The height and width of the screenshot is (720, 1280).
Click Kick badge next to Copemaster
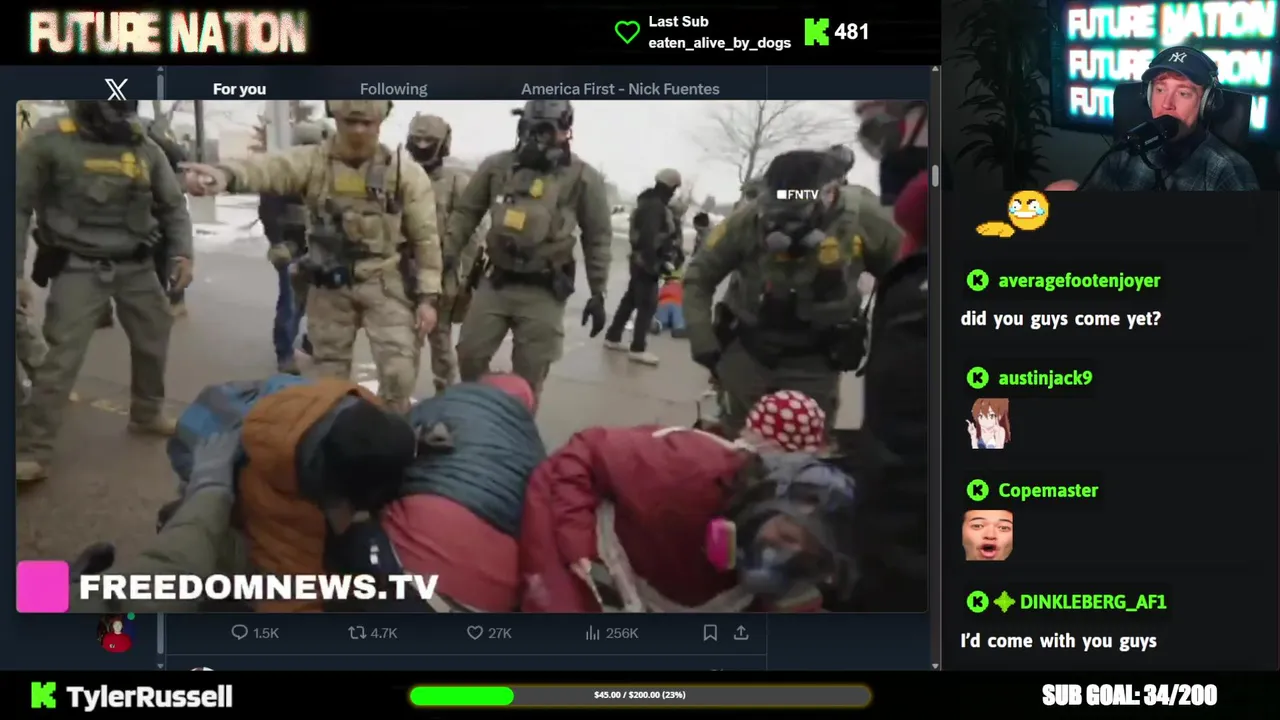(977, 490)
